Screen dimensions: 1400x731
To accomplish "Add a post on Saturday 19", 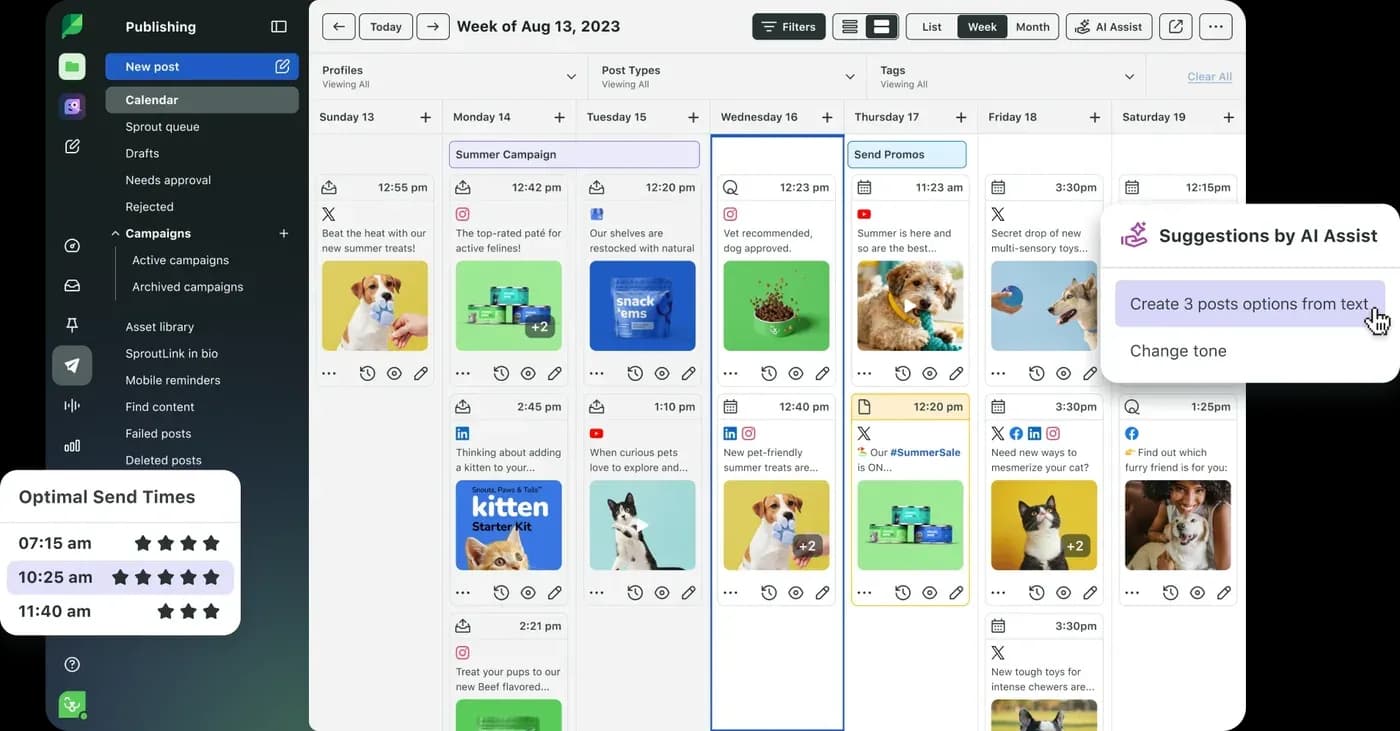I will click(x=1229, y=117).
